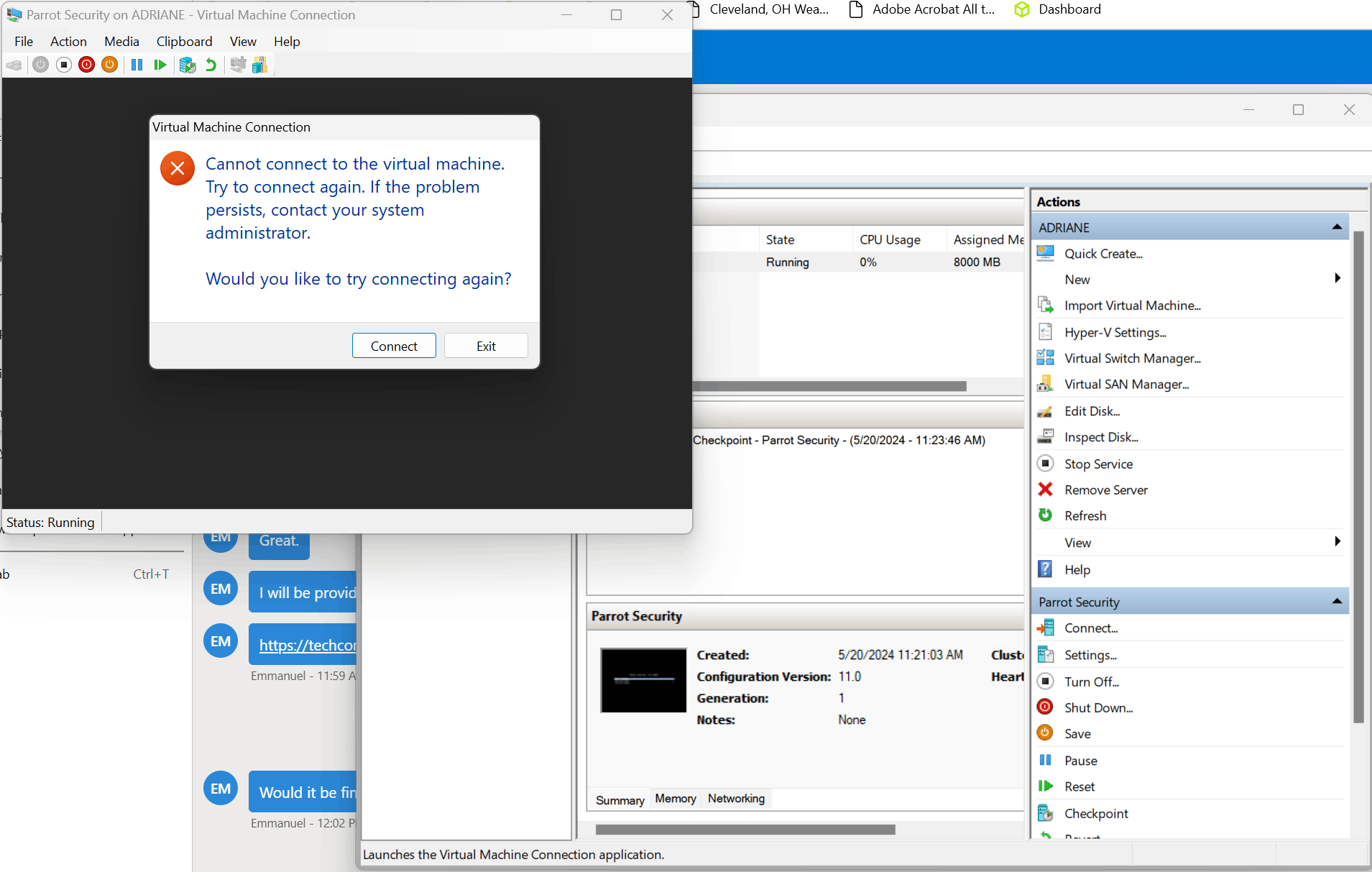Open Help in the Actions pane
1372x872 pixels.
coord(1077,570)
